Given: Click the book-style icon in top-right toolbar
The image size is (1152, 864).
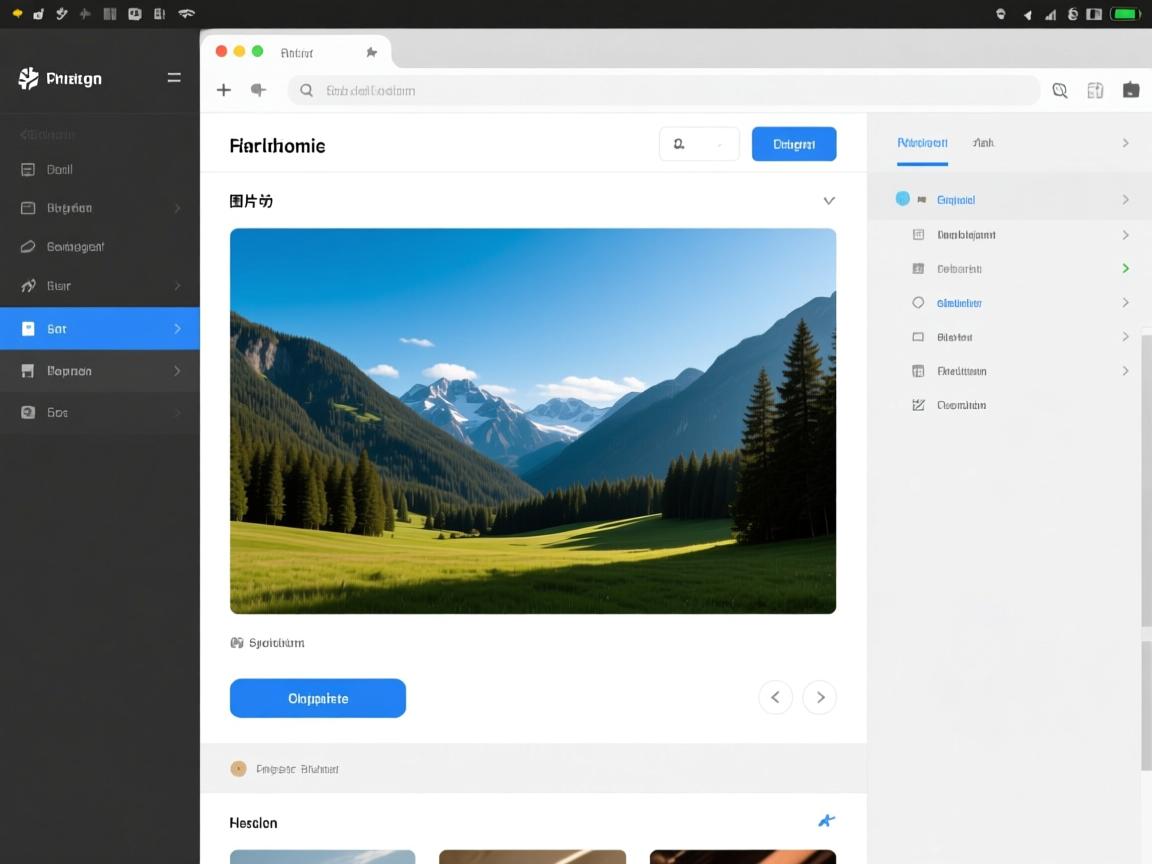Looking at the screenshot, I should pyautogui.click(x=1095, y=90).
